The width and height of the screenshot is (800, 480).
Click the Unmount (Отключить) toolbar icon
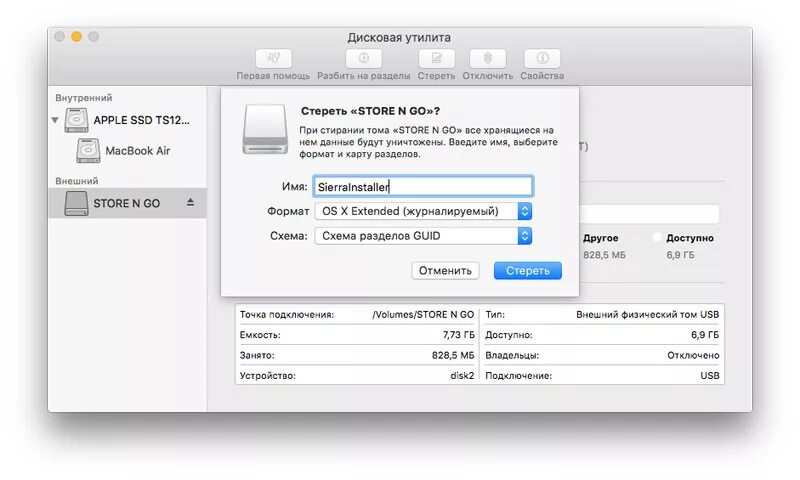[488, 58]
